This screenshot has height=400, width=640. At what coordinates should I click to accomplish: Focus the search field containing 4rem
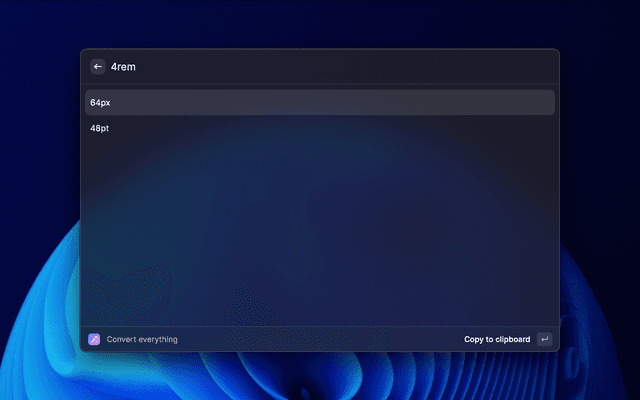300,67
